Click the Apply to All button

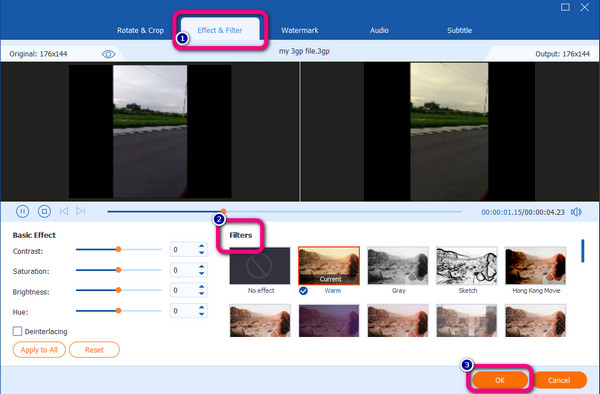point(39,350)
